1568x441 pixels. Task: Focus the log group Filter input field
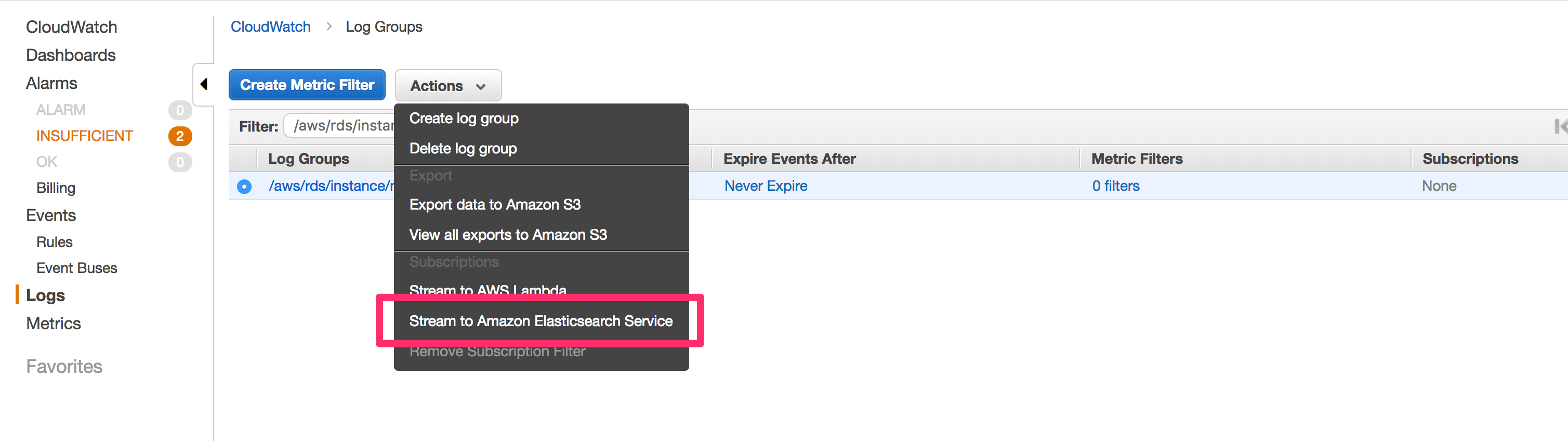[x=341, y=126]
